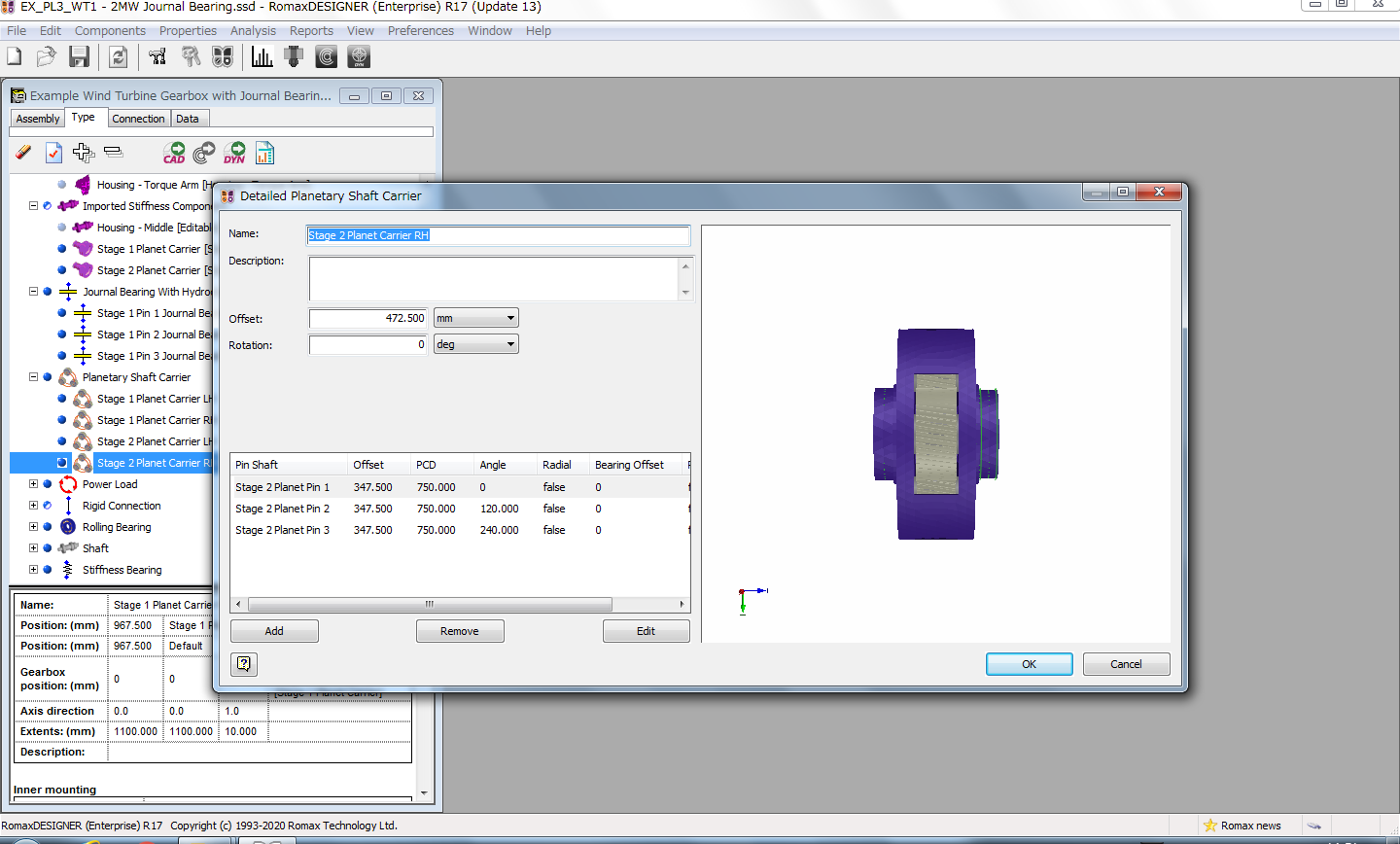Click the black DYN toolbar icon
This screenshot has height=844, width=1400.
pyautogui.click(x=359, y=57)
